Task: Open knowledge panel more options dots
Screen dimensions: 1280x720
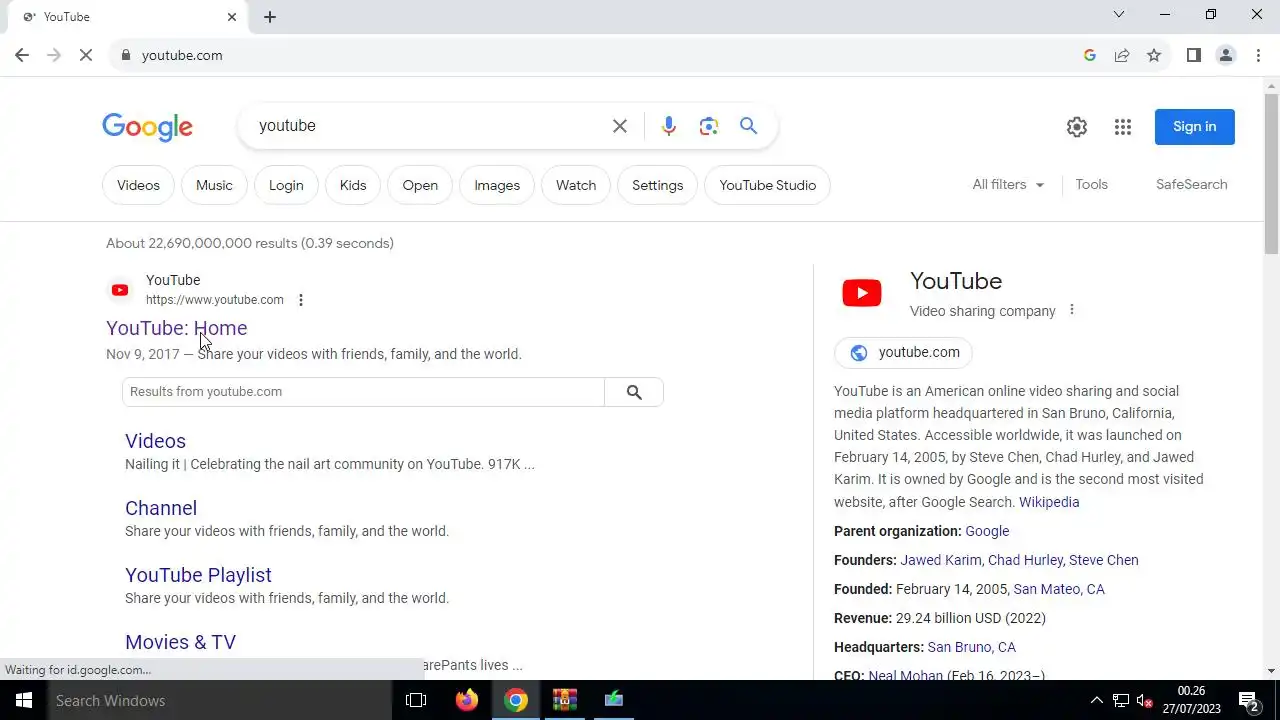Action: click(1072, 310)
